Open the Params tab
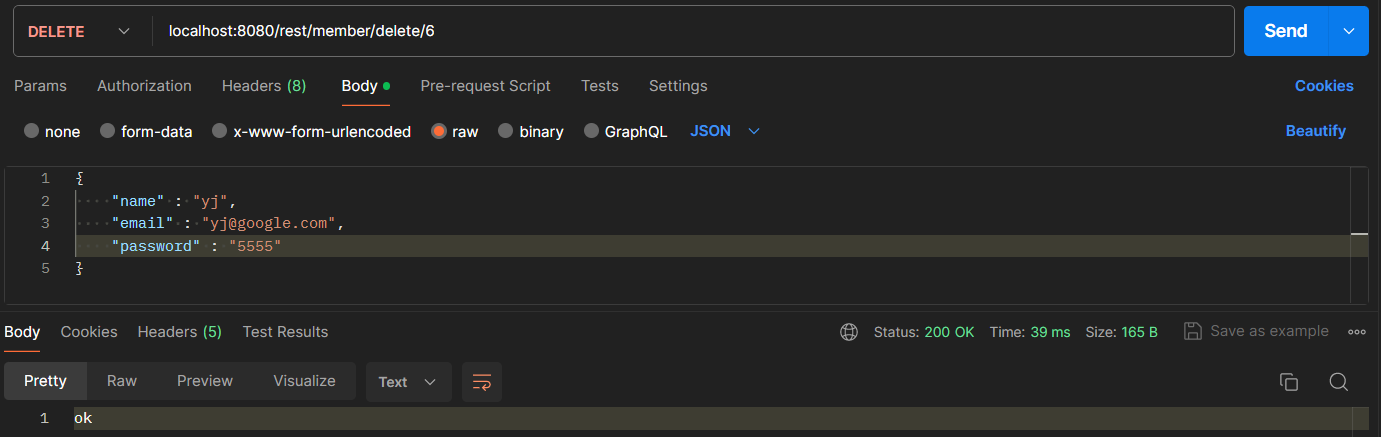This screenshot has height=437, width=1381. coord(40,86)
